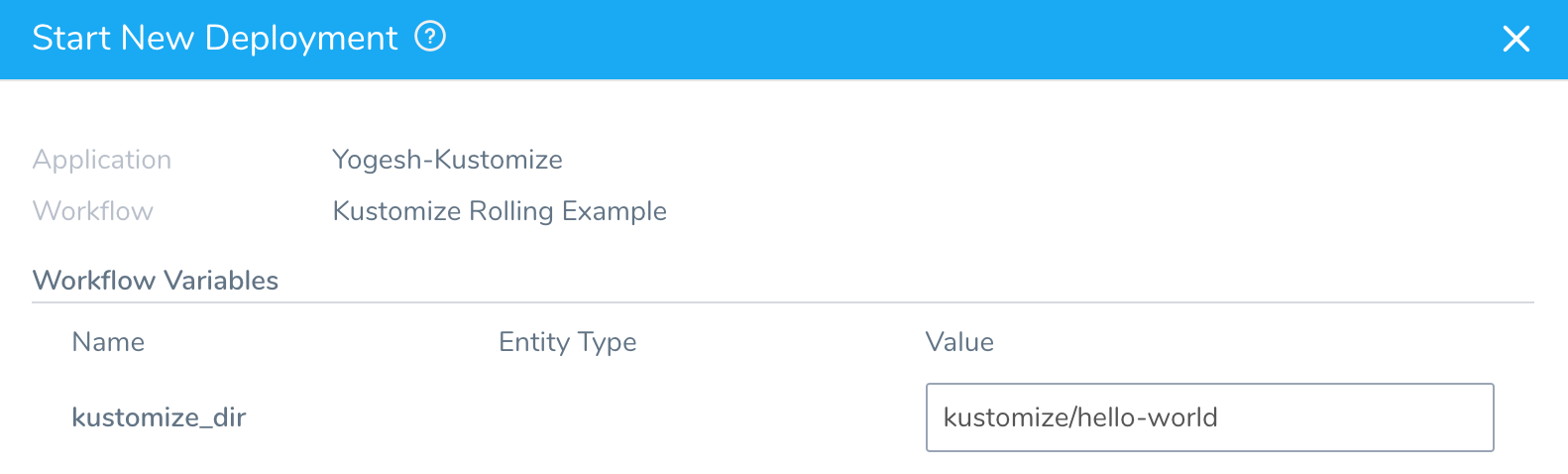Screen dimensions: 1568x474
Task: Click the Workflow field label
Action: 93,211
